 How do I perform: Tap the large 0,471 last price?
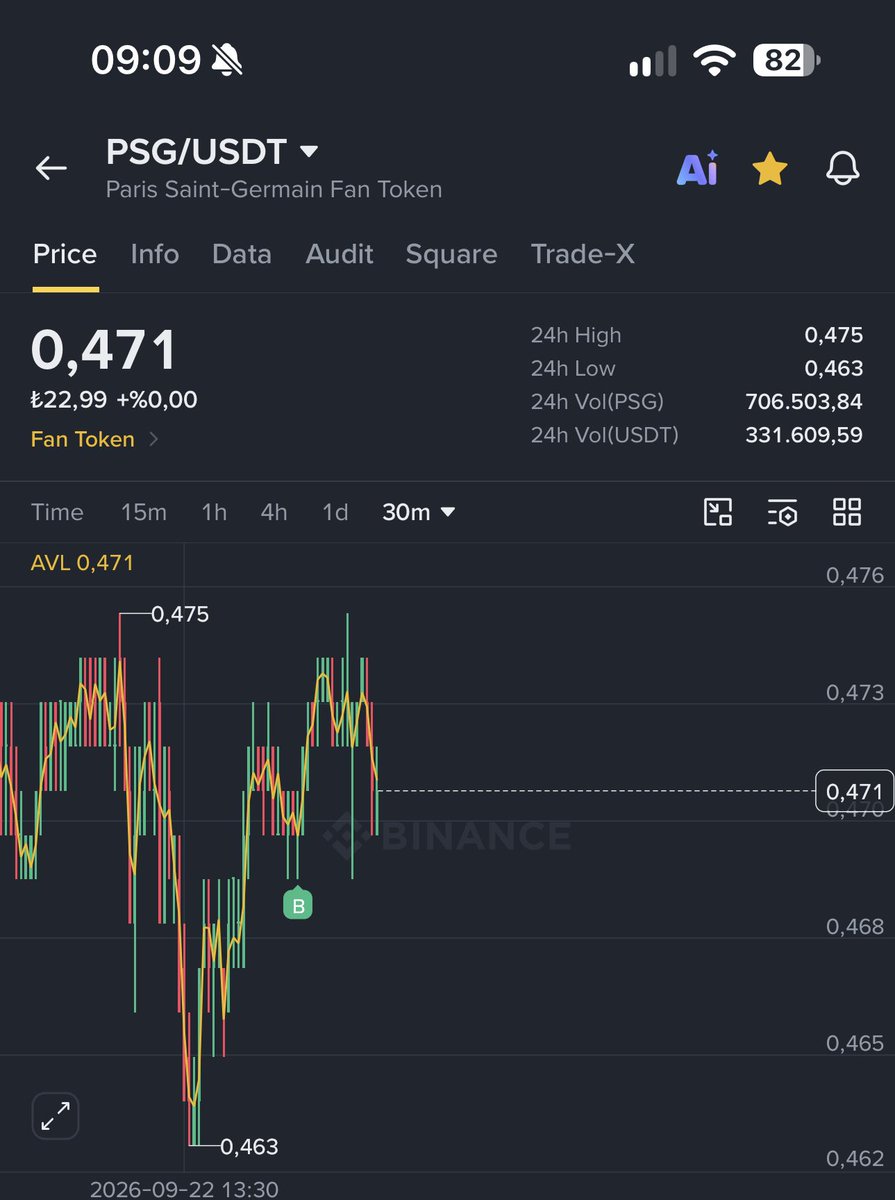104,350
